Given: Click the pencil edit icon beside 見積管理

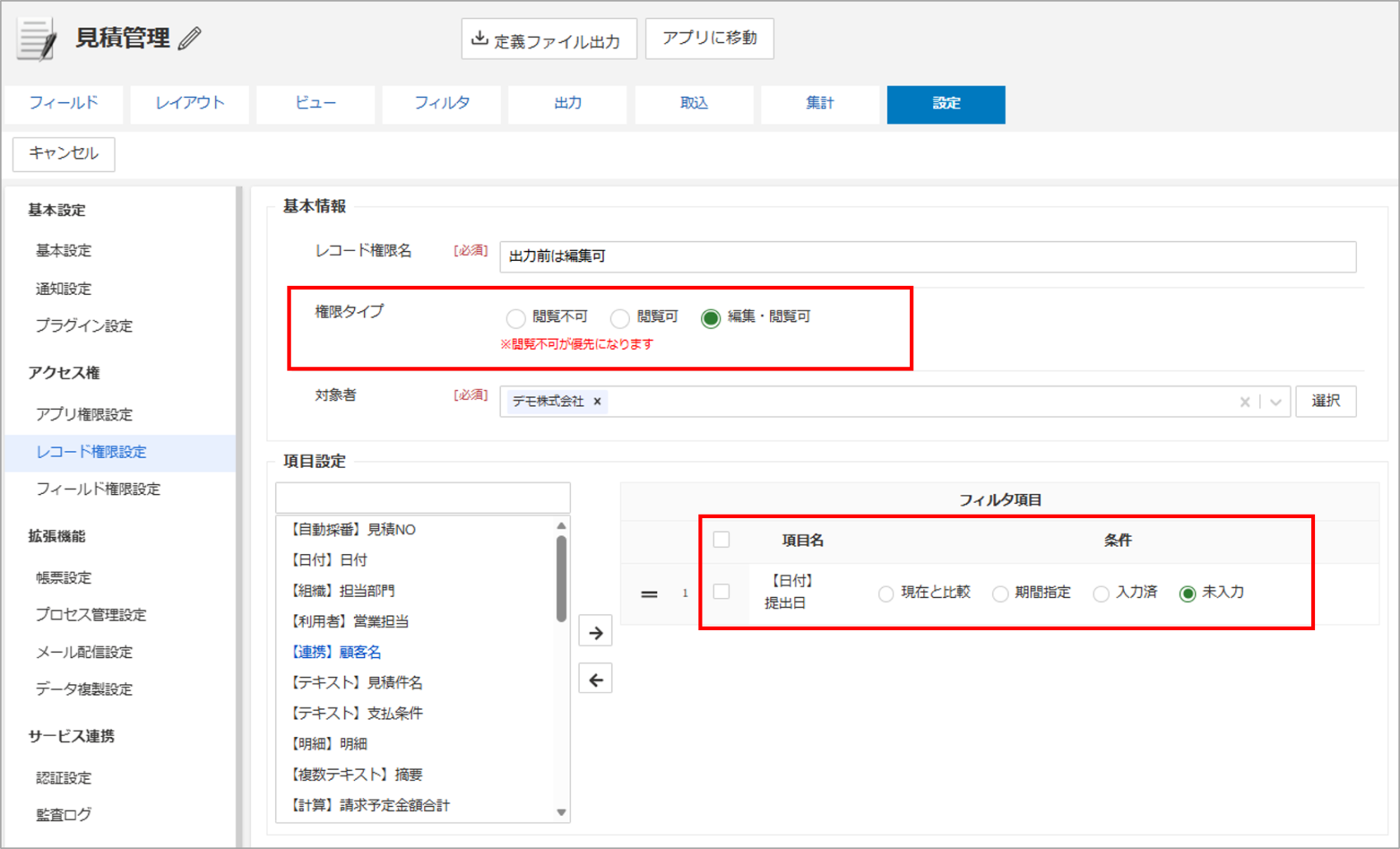Looking at the screenshot, I should click(190, 38).
